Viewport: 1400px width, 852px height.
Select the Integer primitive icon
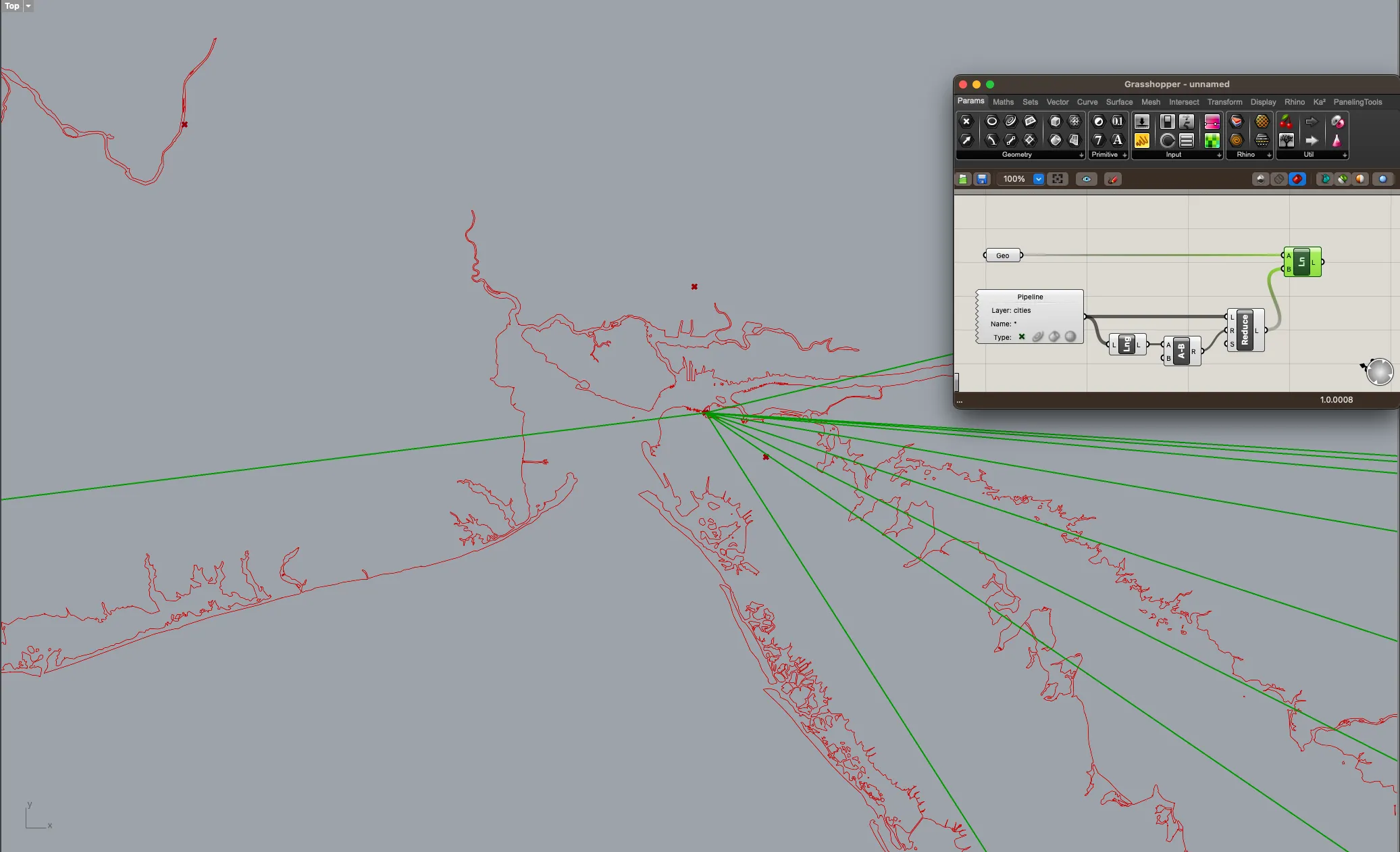coord(1098,141)
